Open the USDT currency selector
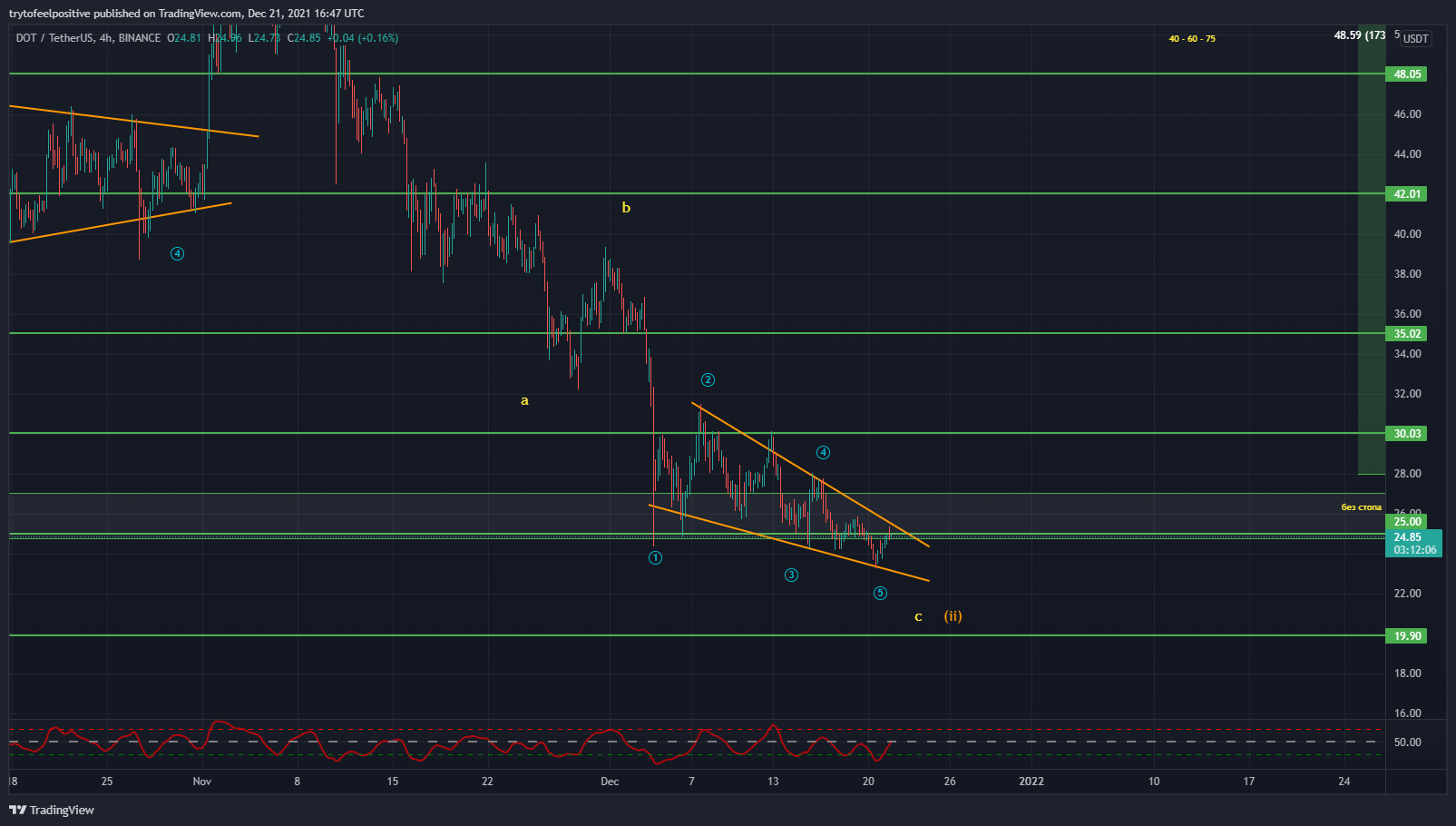 [1415, 38]
